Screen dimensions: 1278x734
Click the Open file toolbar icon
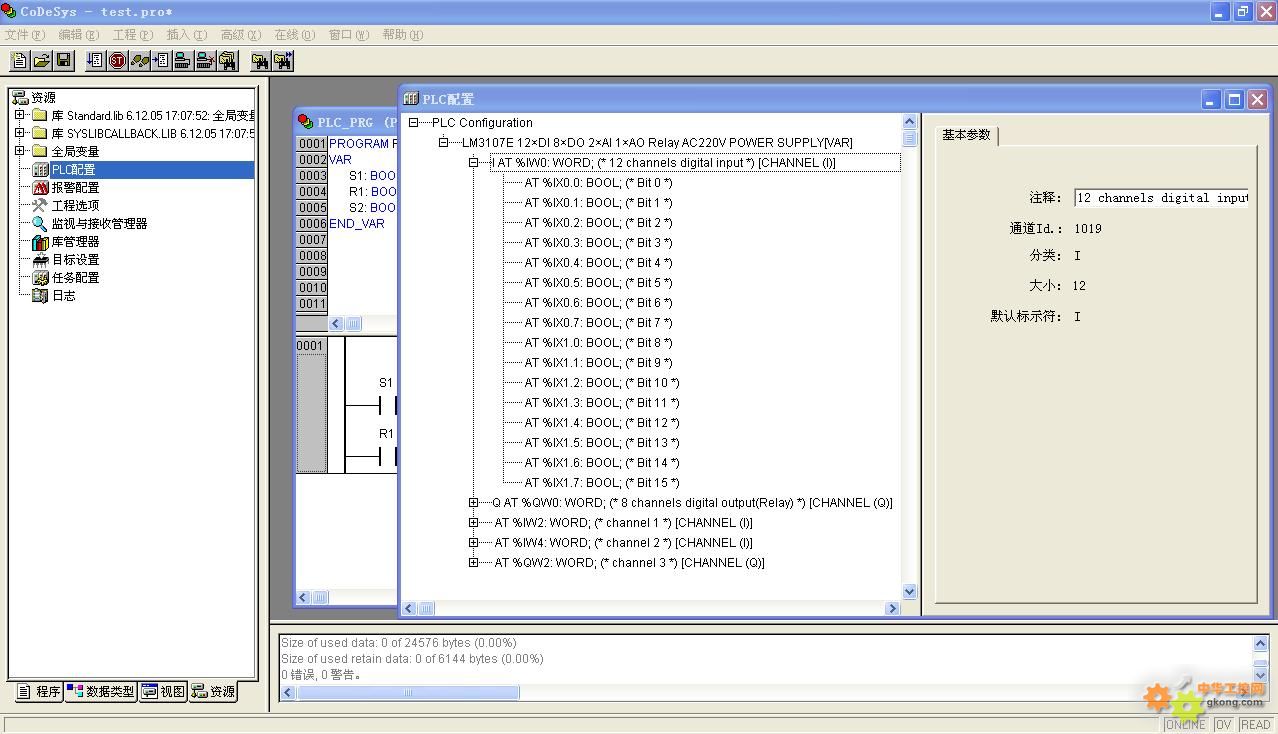(41, 61)
